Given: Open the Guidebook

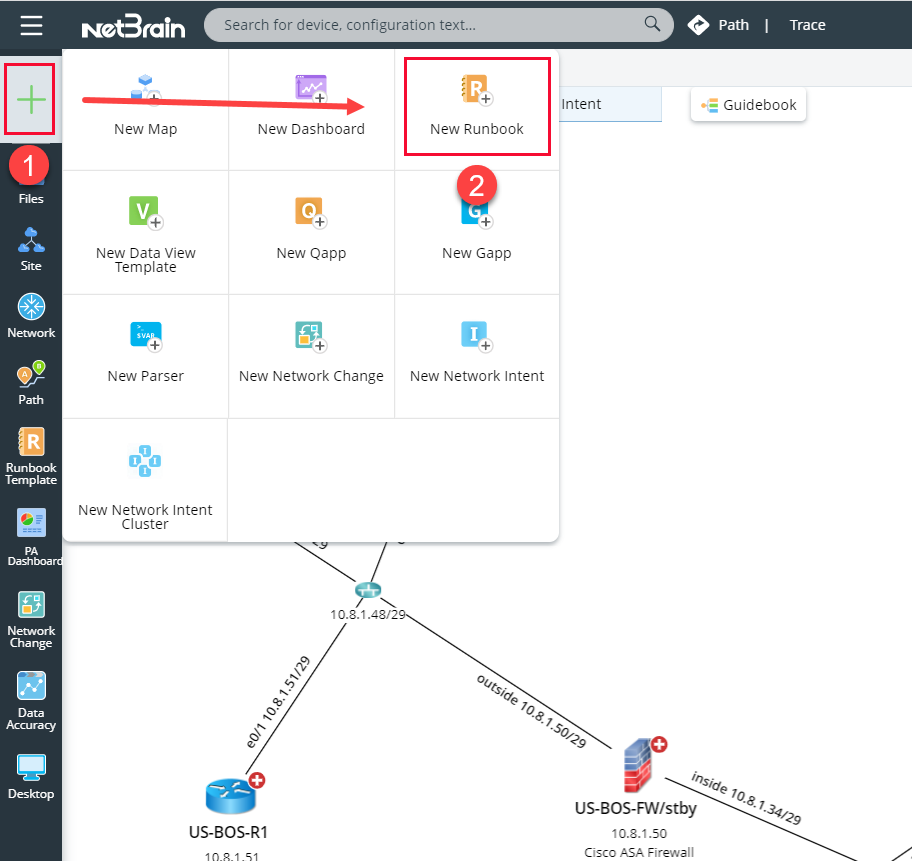Looking at the screenshot, I should click(748, 103).
